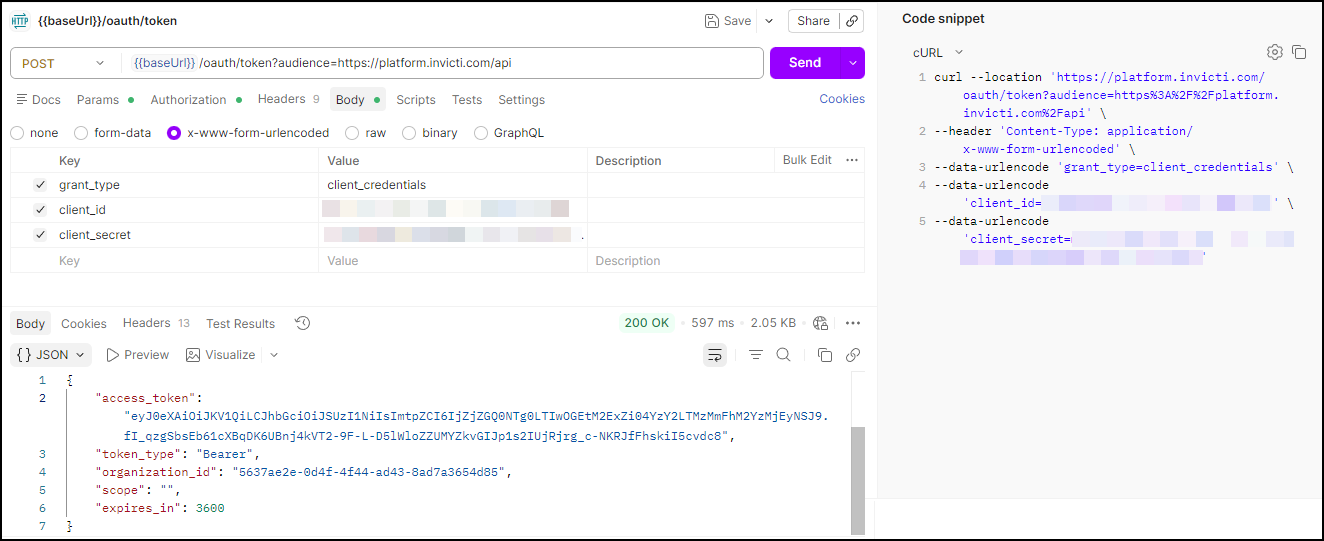Screen dimensions: 1324x541
Task: Click the response body vertical scrollbar
Action: (857, 480)
